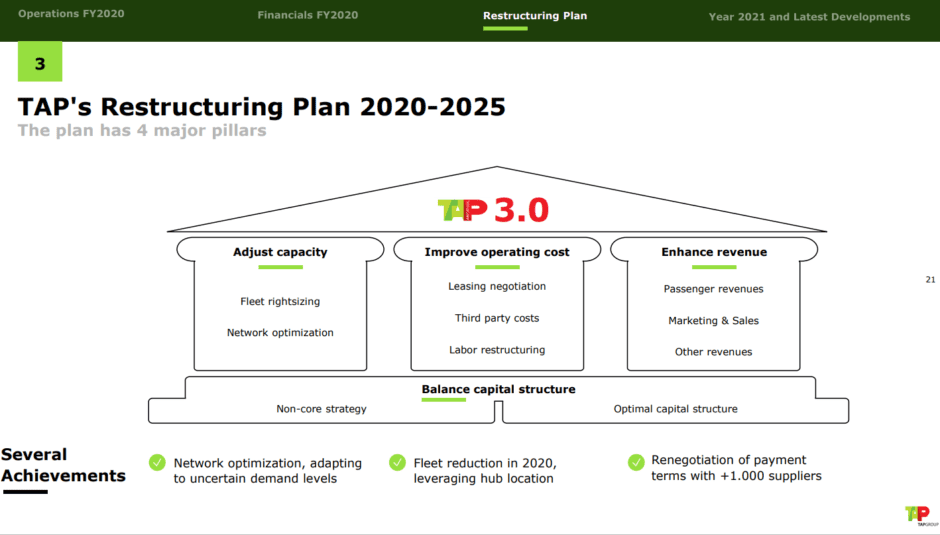The width and height of the screenshot is (940, 535).
Task: Click the TAP Group logo in bottom corner
Action: click(920, 516)
